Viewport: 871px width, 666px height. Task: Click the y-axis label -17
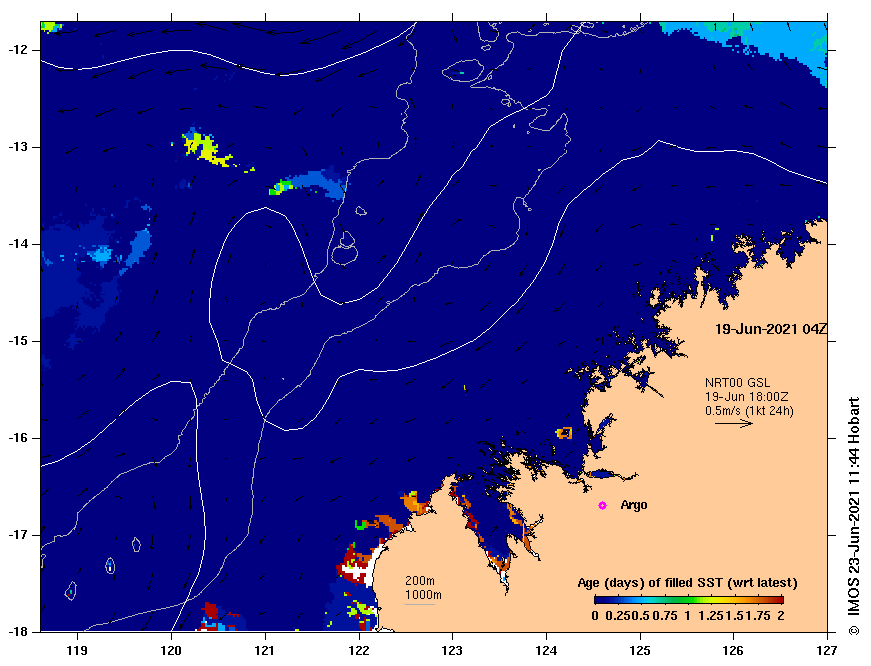click(x=17, y=535)
